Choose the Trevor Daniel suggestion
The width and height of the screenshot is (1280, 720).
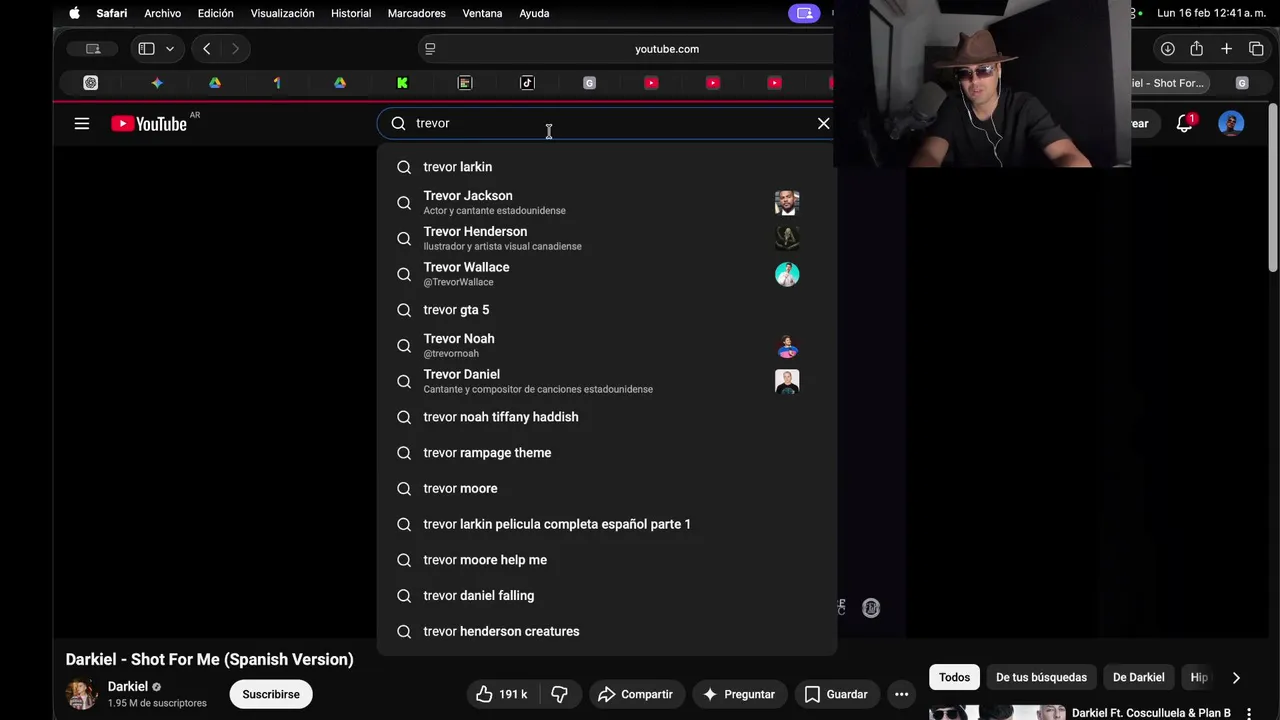coord(607,381)
